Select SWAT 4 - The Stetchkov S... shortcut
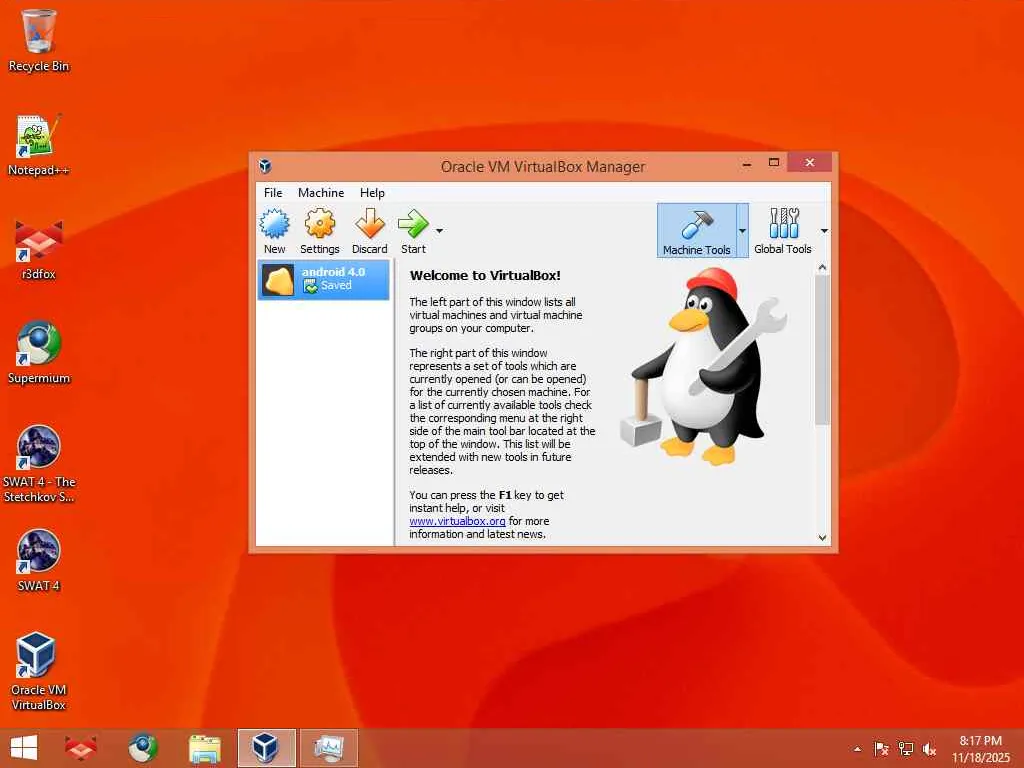This screenshot has width=1024, height=768. pyautogui.click(x=39, y=464)
